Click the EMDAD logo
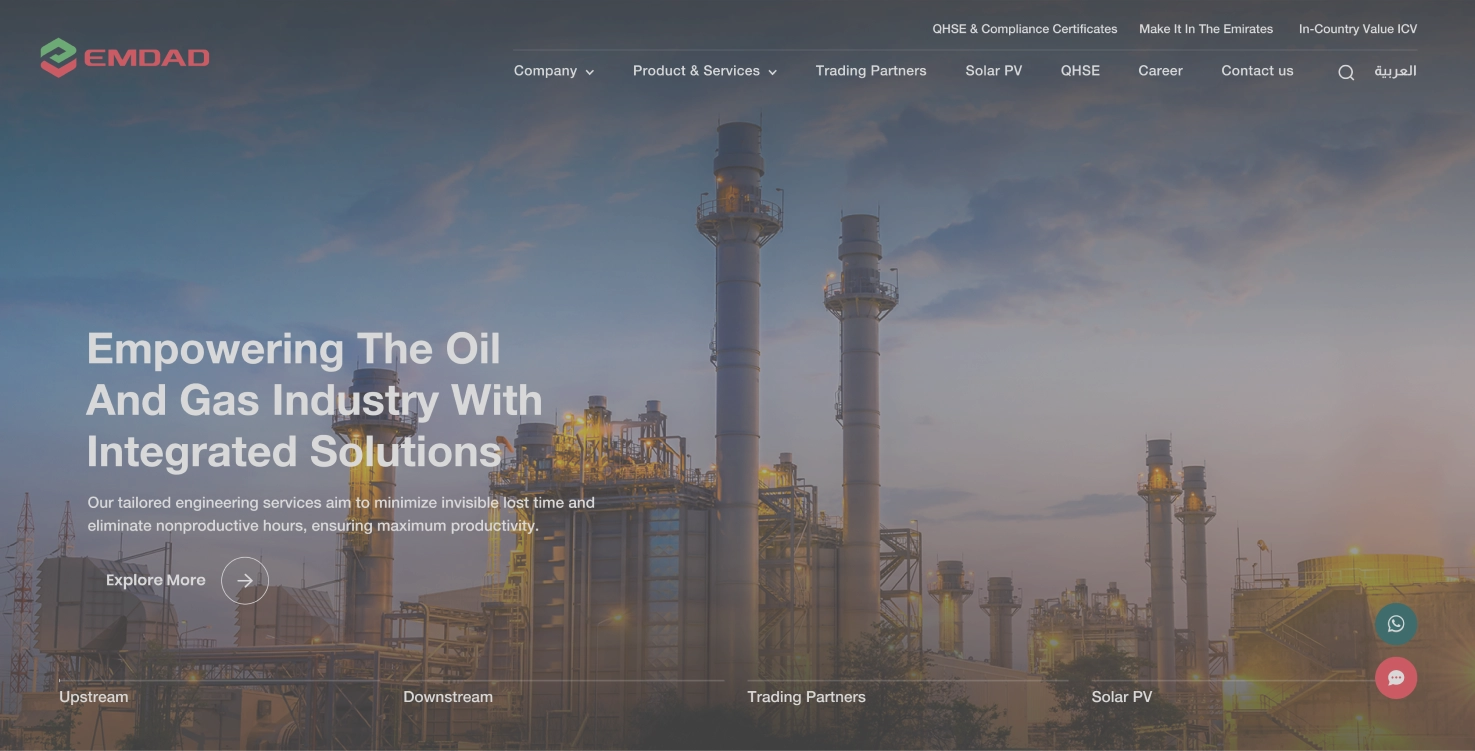Viewport: 1475px width, 751px height. click(x=125, y=58)
